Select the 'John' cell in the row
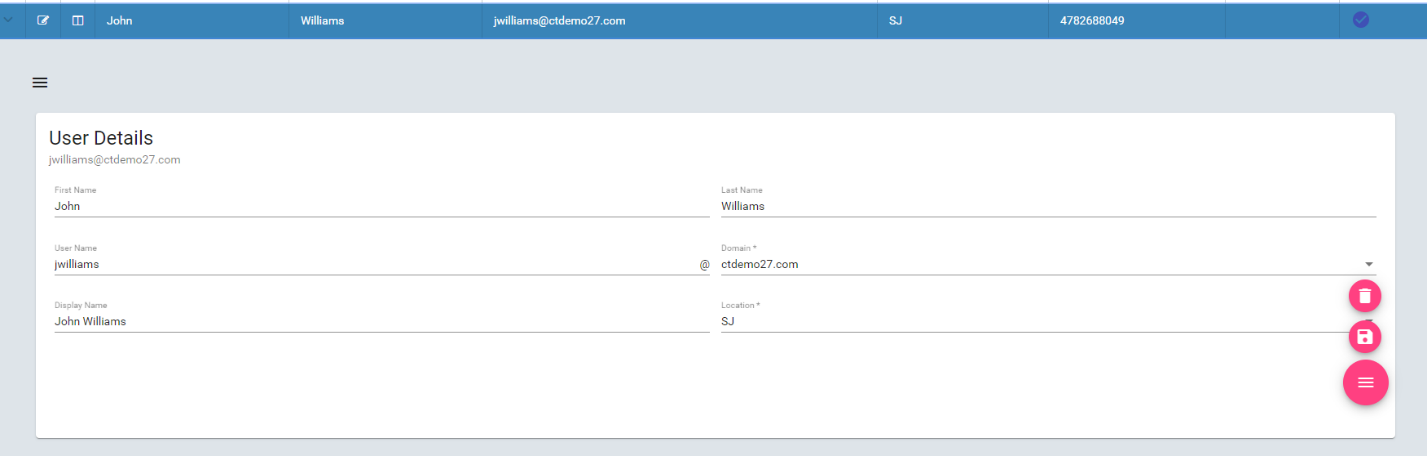The image size is (1427, 456). pos(192,20)
